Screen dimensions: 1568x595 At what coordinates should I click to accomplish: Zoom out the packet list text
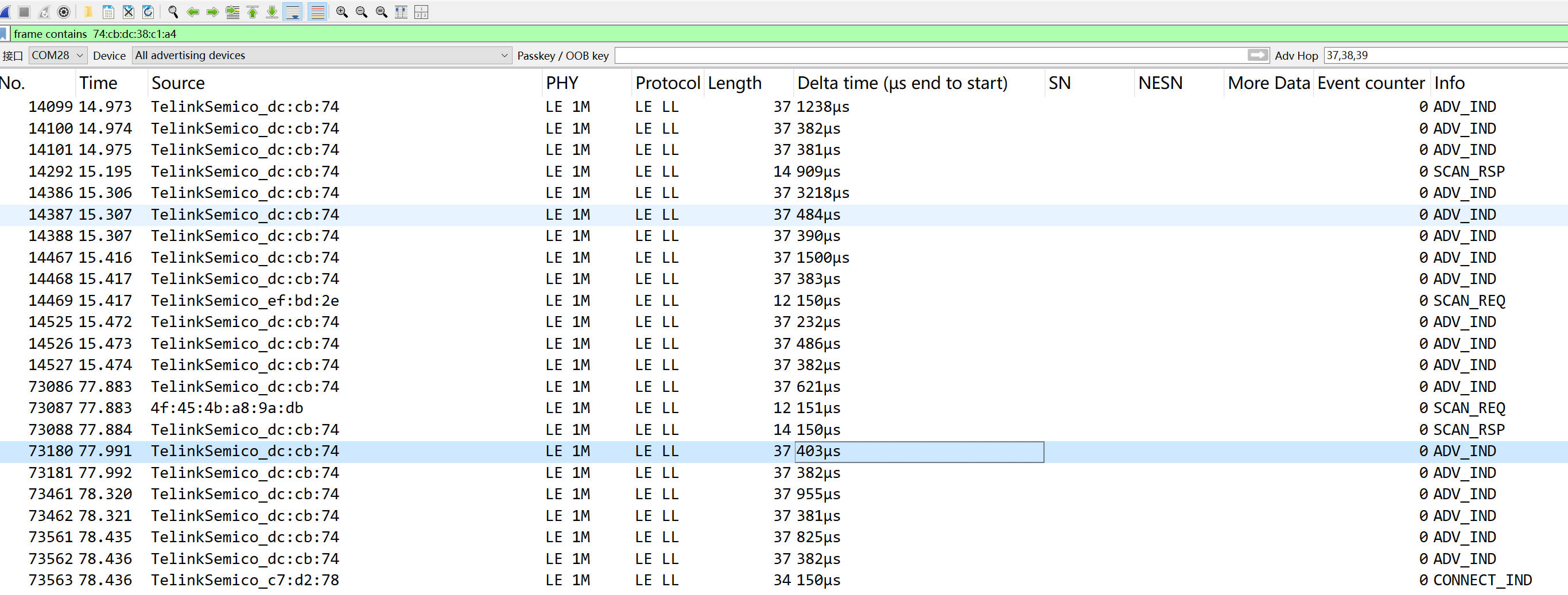click(362, 11)
